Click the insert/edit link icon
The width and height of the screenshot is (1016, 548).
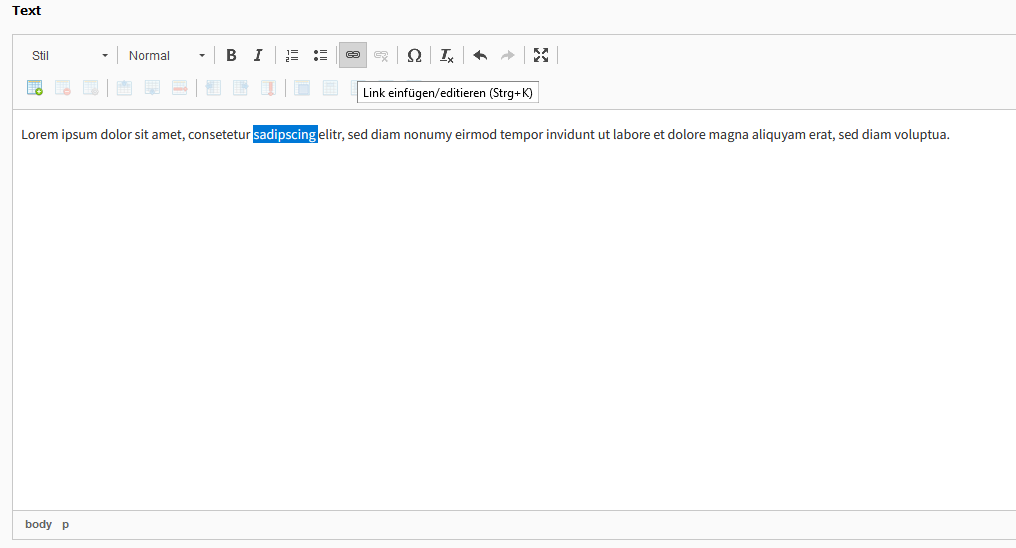(x=353, y=55)
